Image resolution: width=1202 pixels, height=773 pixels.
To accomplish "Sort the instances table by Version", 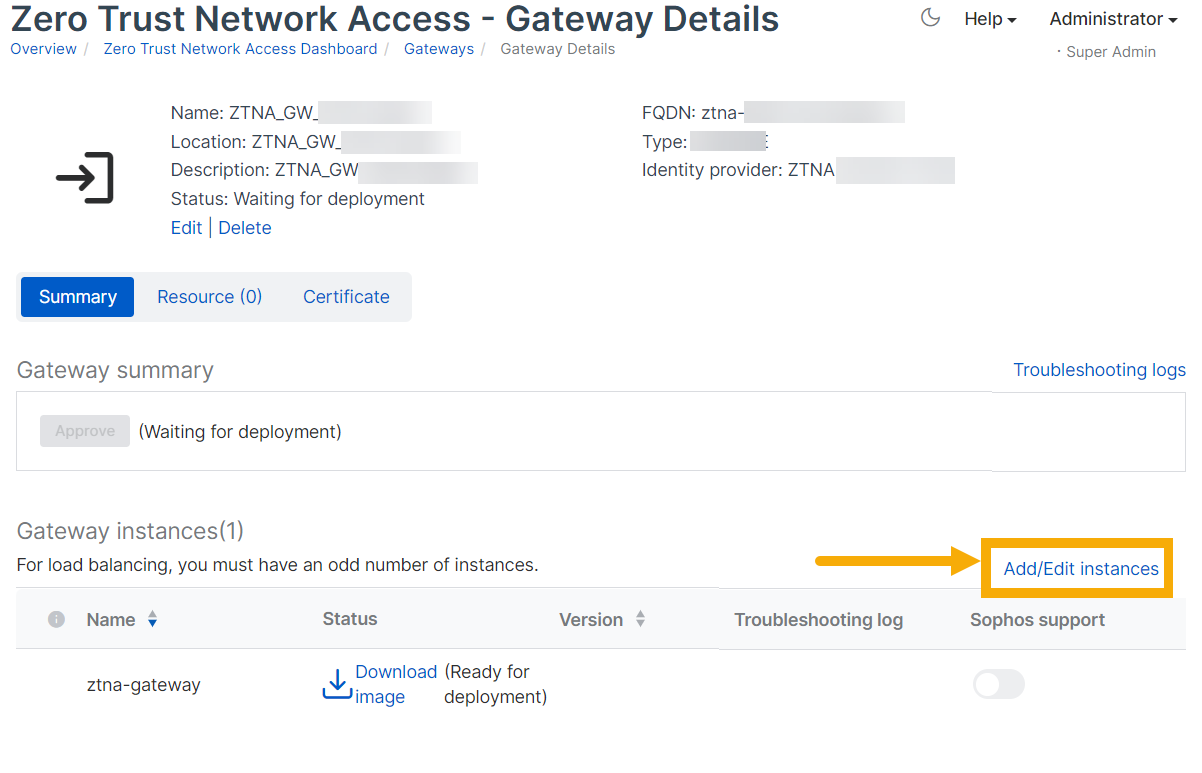I will 640,619.
